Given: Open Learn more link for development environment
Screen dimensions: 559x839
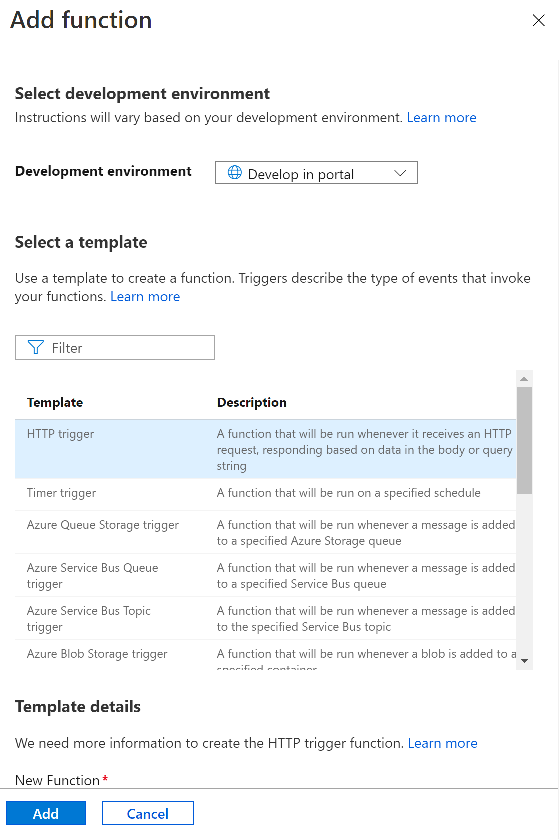Looking at the screenshot, I should tap(441, 118).
